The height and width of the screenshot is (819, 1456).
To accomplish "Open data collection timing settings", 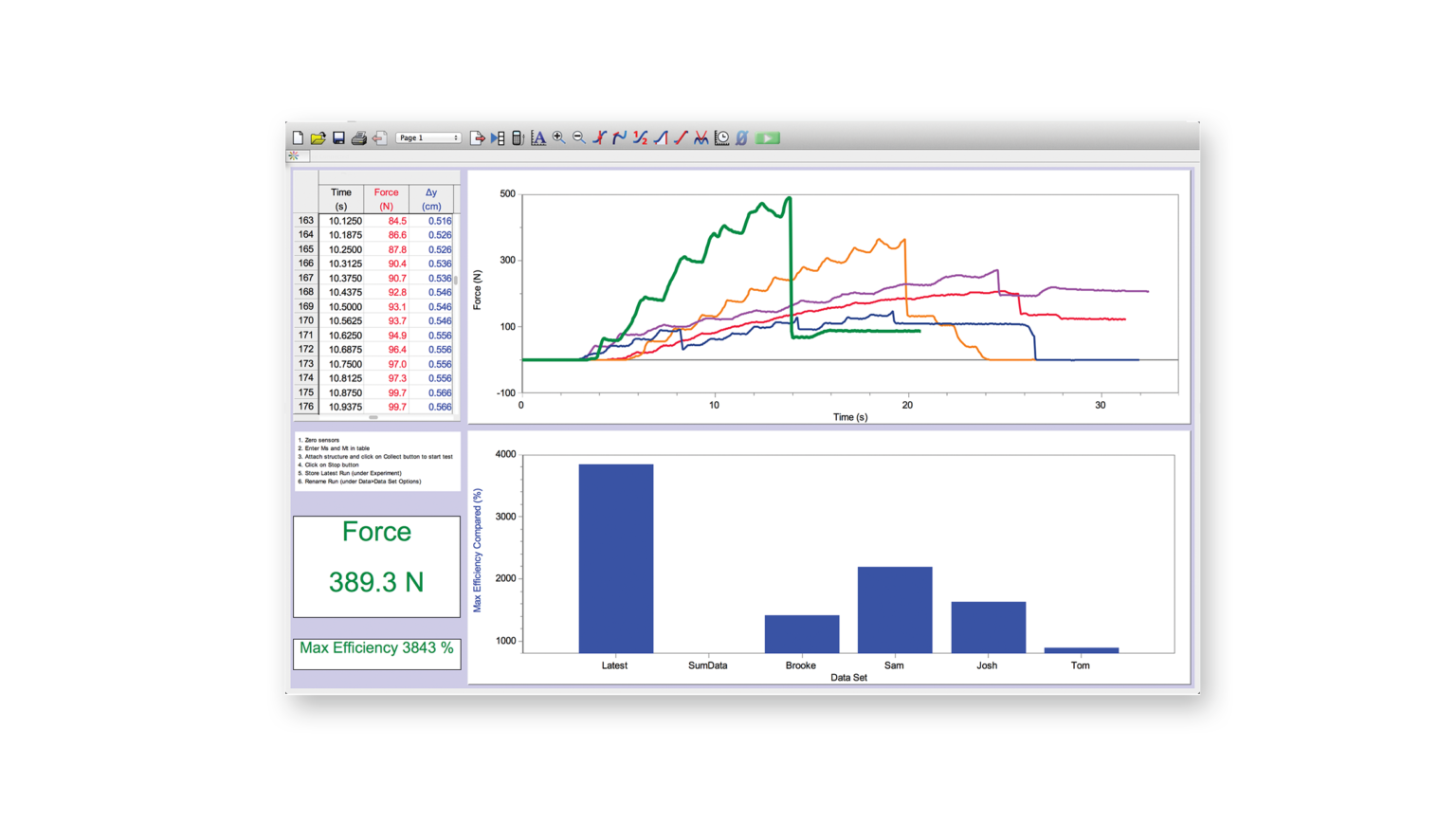I will (719, 137).
